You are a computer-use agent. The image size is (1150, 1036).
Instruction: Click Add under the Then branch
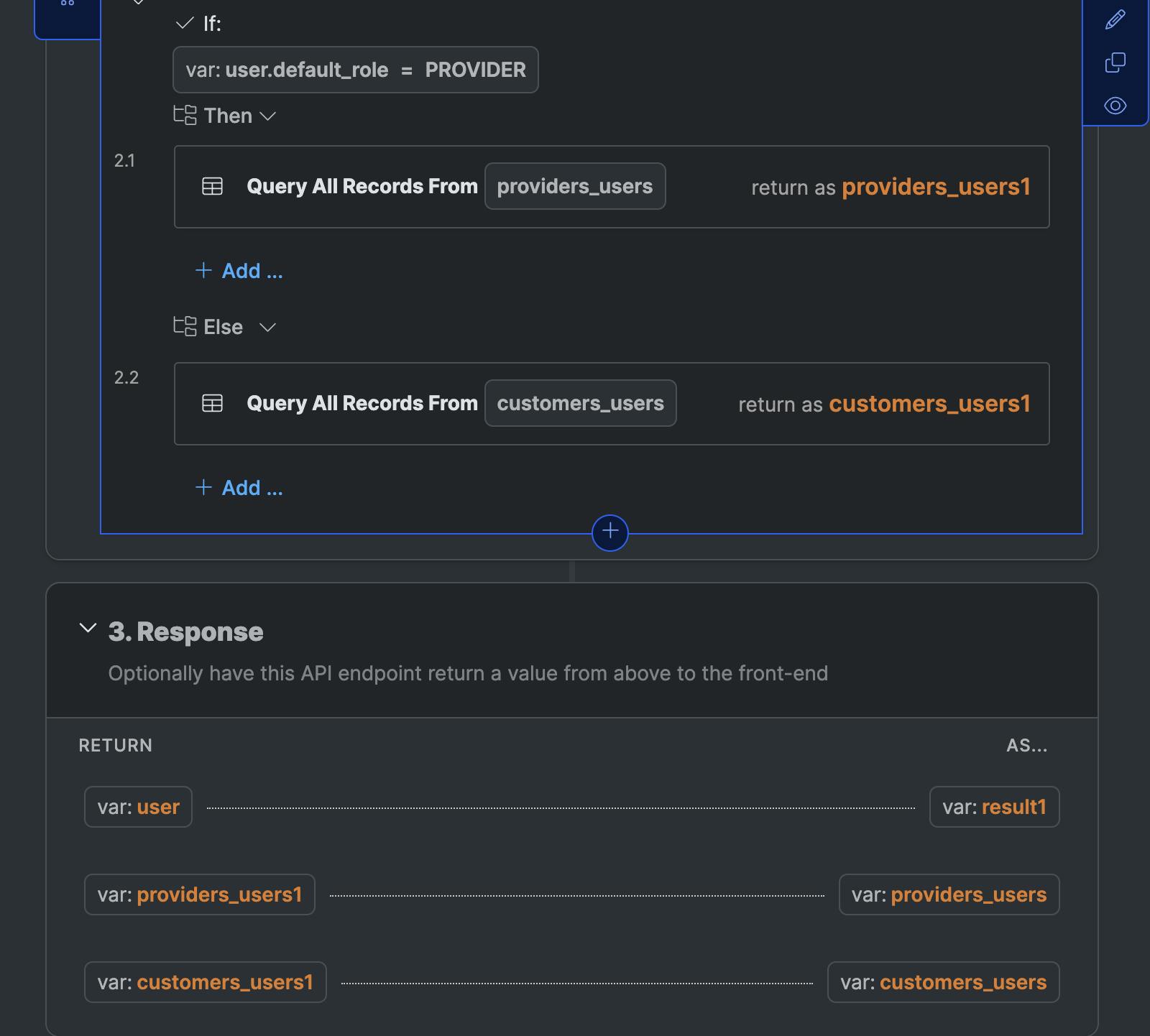tap(239, 271)
